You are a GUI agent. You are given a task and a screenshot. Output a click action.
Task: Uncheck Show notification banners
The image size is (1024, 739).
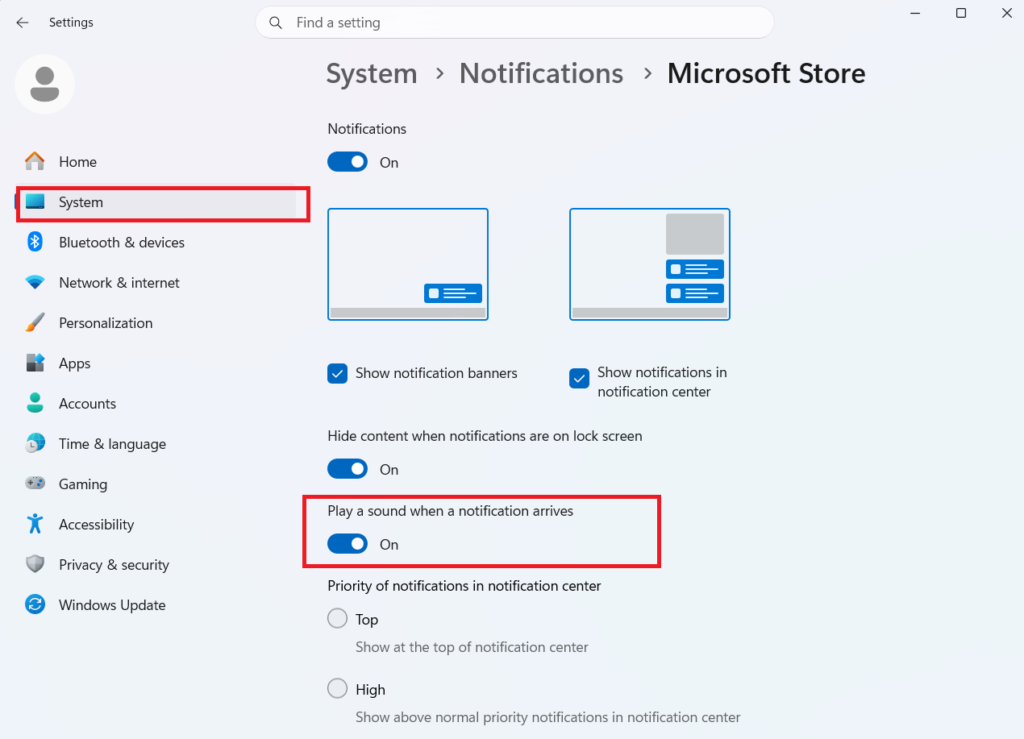(337, 373)
